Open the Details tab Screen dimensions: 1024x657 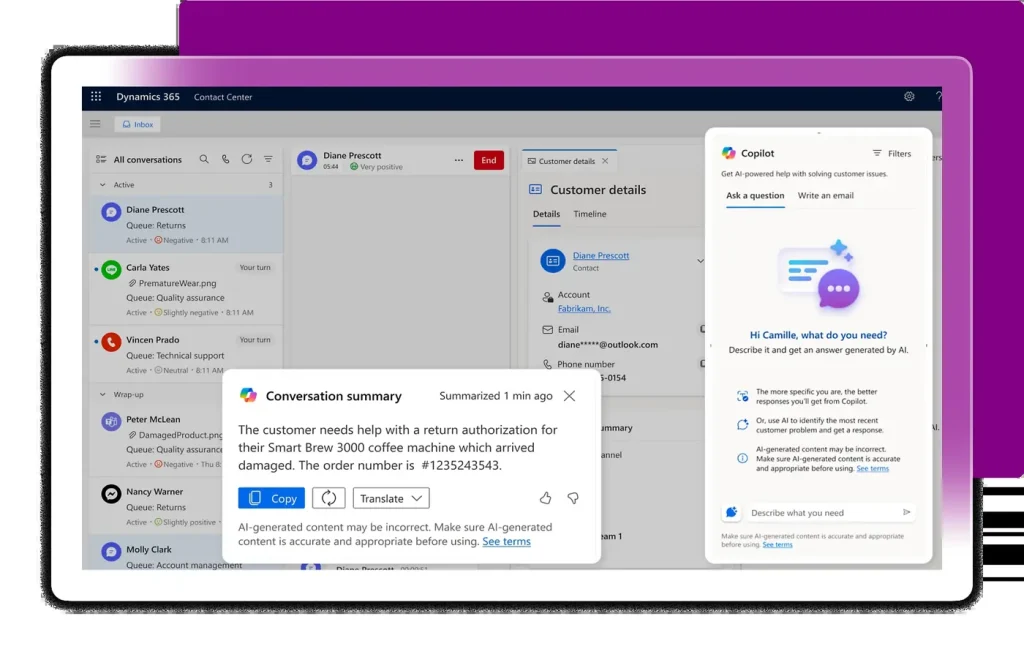click(x=547, y=214)
